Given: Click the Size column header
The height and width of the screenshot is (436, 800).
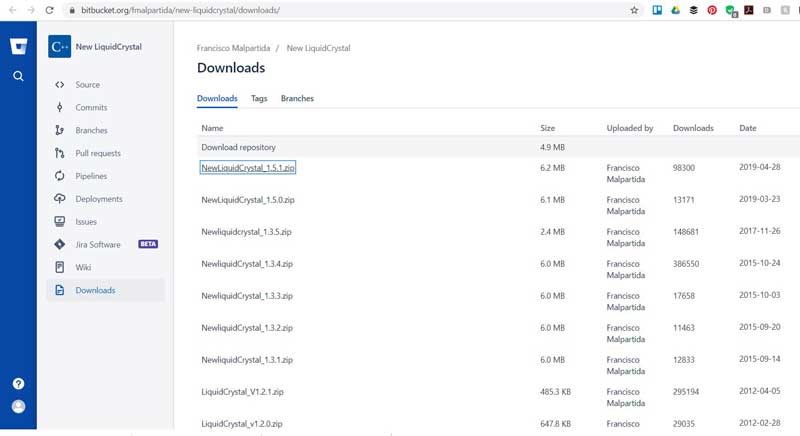Looking at the screenshot, I should coord(547,128).
